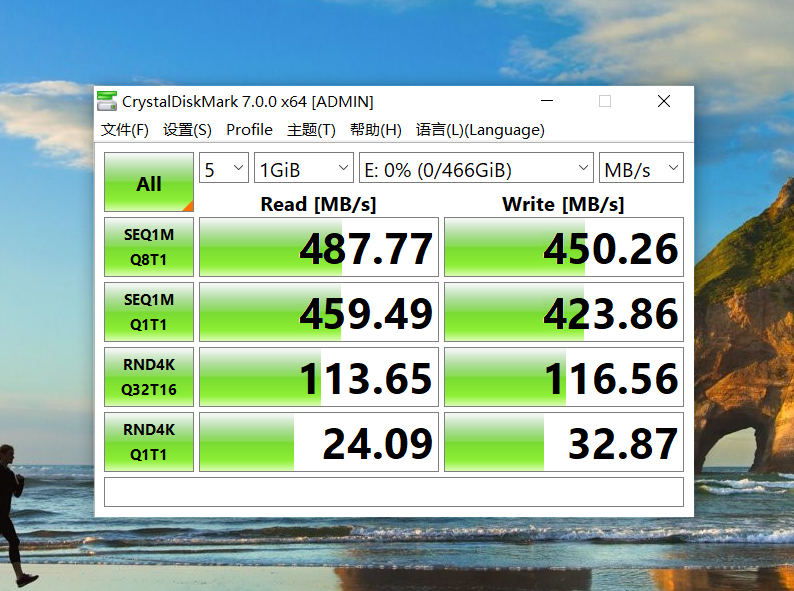This screenshot has width=794, height=591.
Task: Click the 487.77 sequential read result
Action: pyautogui.click(x=319, y=247)
